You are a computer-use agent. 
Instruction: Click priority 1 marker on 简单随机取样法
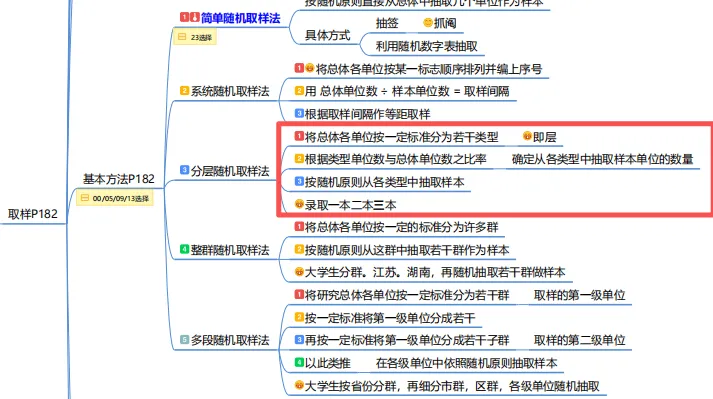(184, 17)
